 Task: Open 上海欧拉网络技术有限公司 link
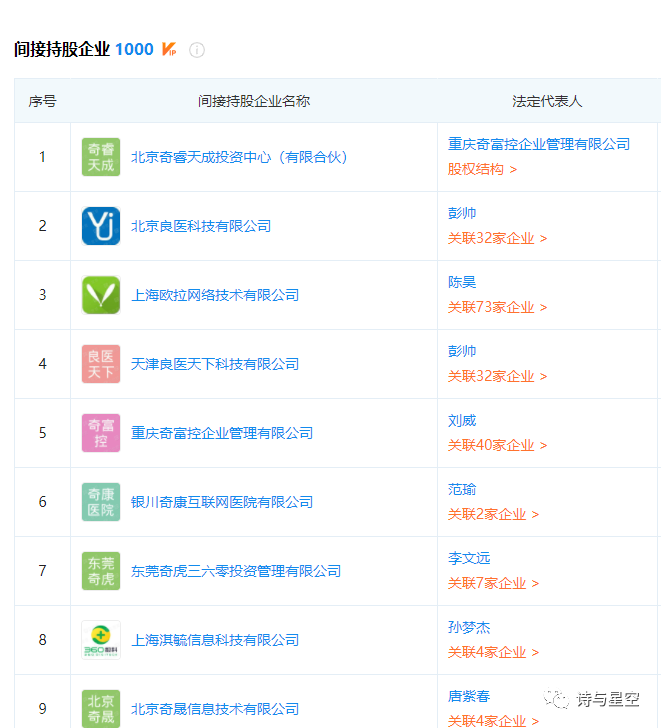(215, 295)
